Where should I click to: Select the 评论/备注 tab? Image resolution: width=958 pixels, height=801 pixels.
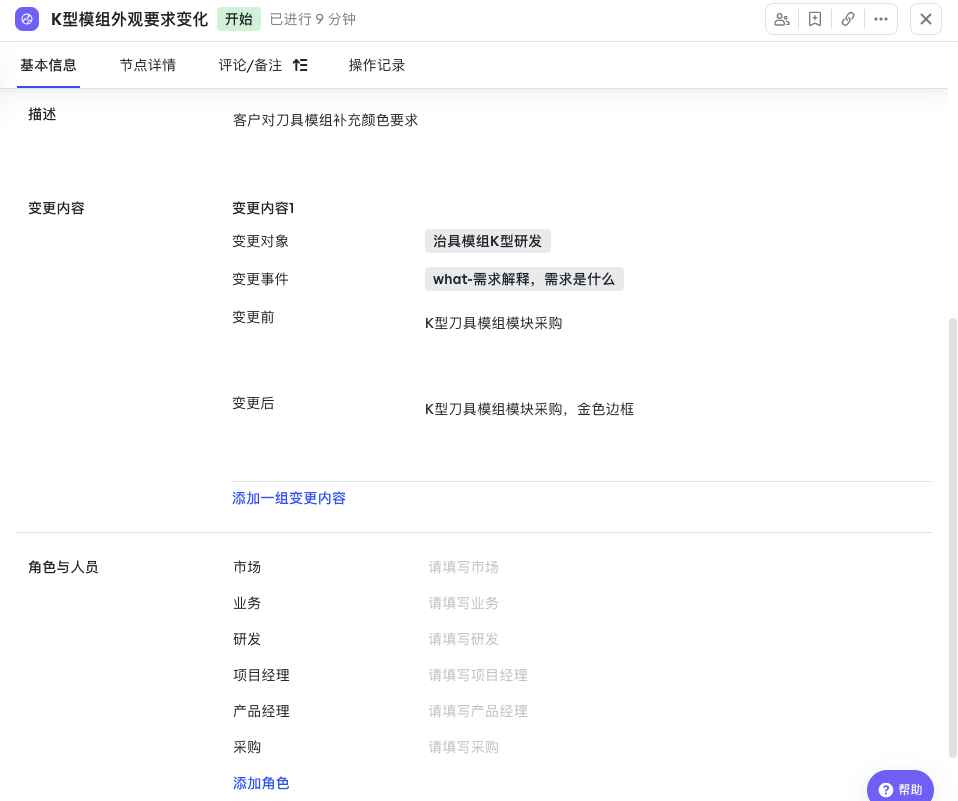coord(250,65)
